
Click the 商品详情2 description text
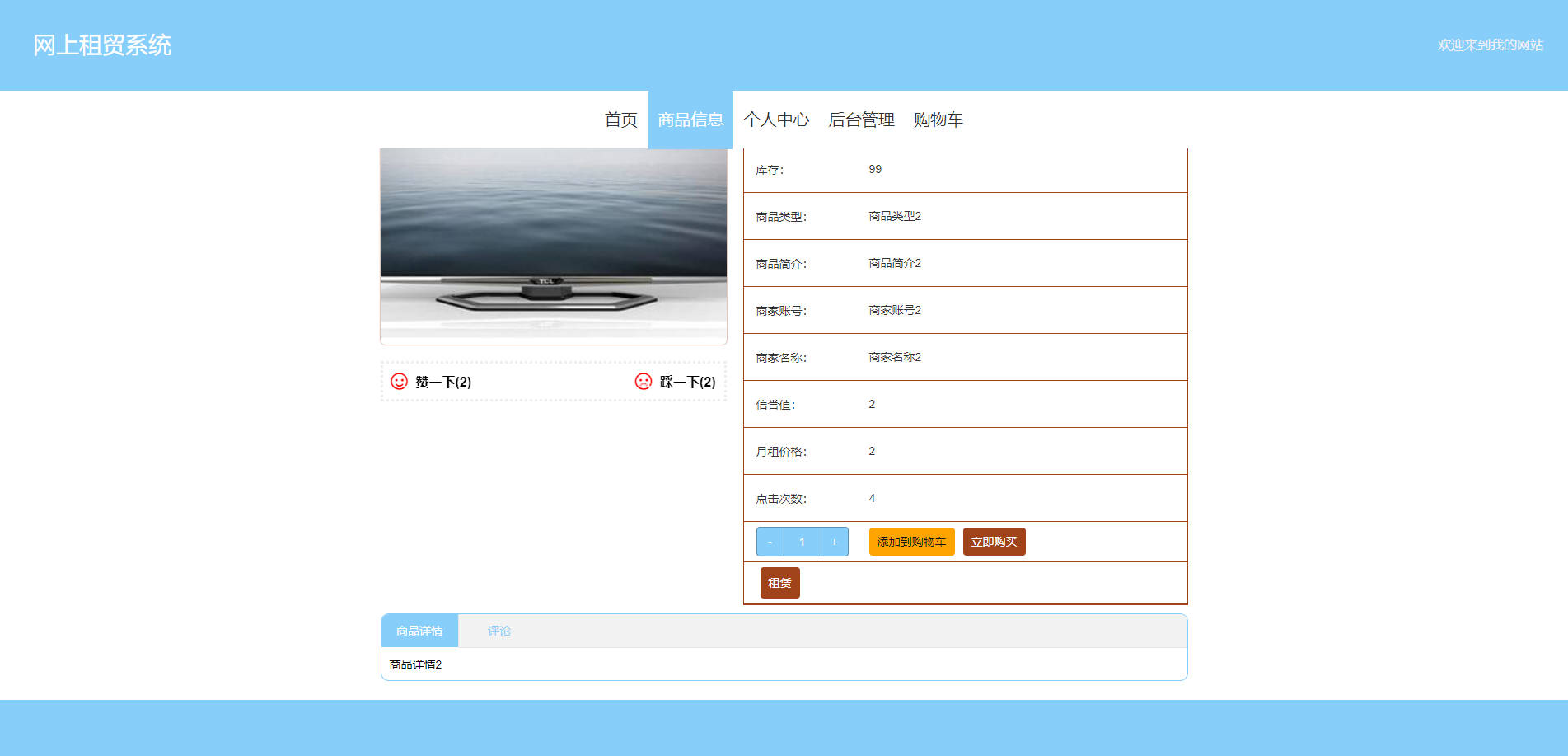pos(415,664)
